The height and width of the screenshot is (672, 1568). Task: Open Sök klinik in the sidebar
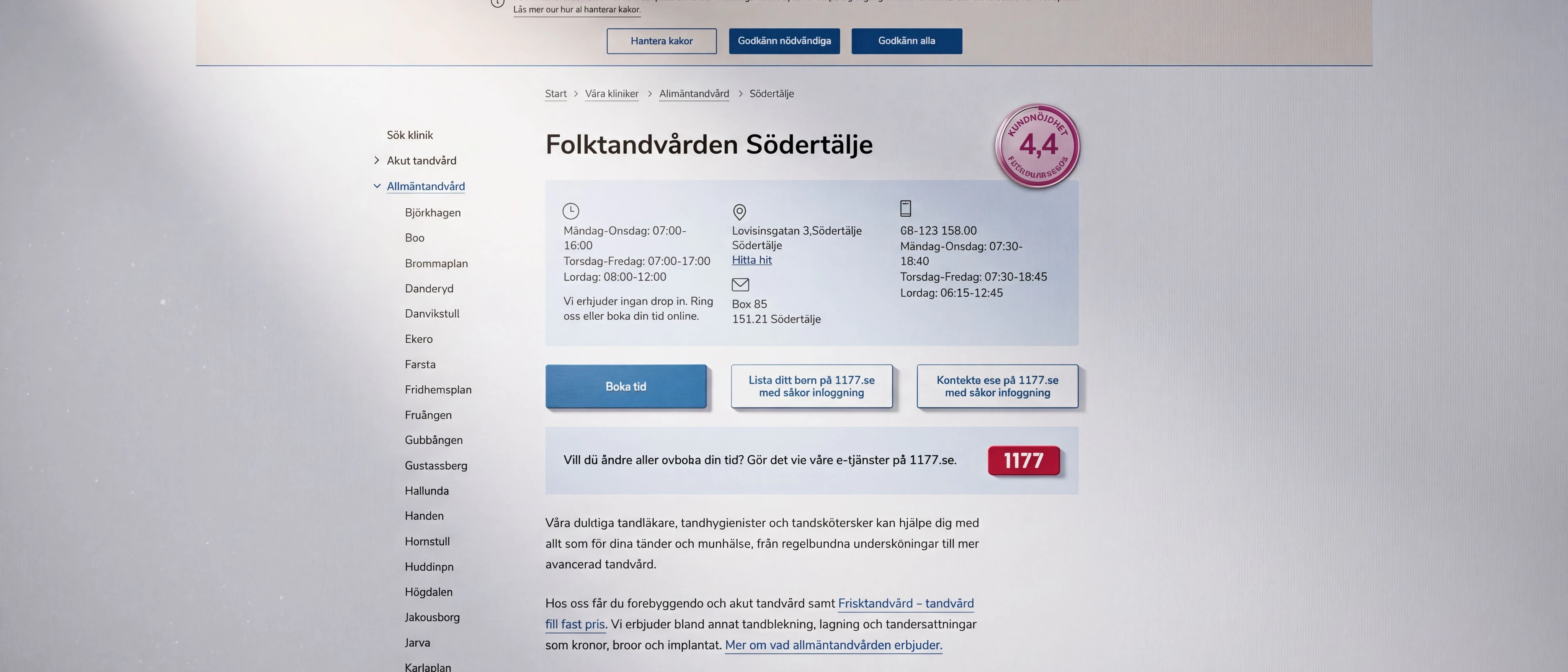pos(410,135)
